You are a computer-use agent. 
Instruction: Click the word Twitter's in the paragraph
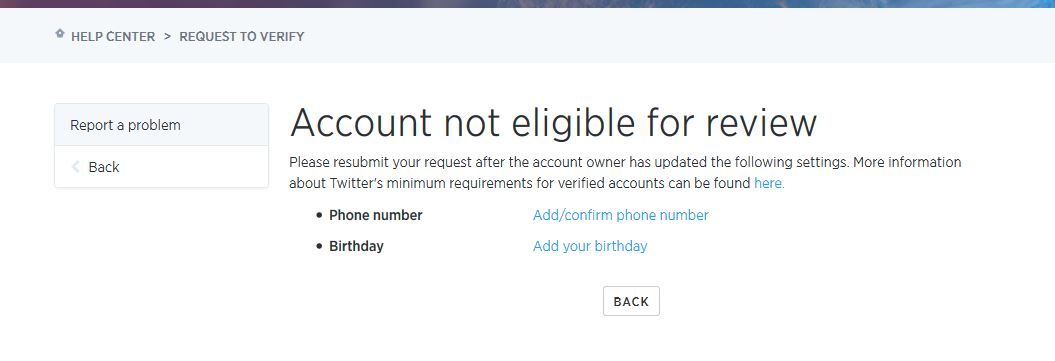[x=356, y=183]
